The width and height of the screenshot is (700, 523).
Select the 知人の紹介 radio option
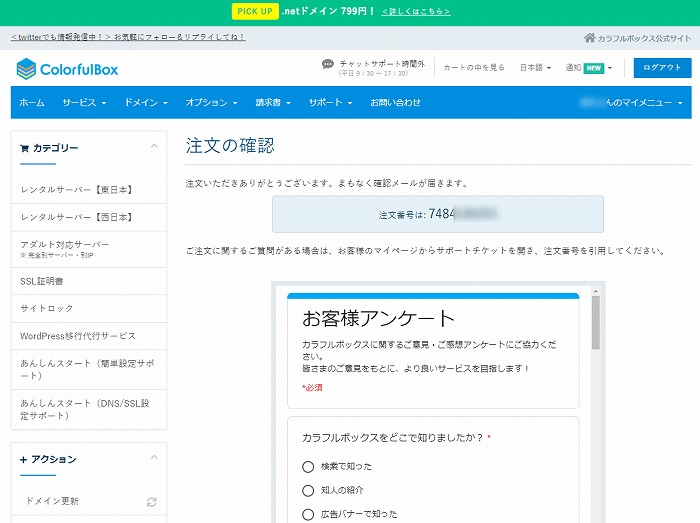(x=308, y=490)
